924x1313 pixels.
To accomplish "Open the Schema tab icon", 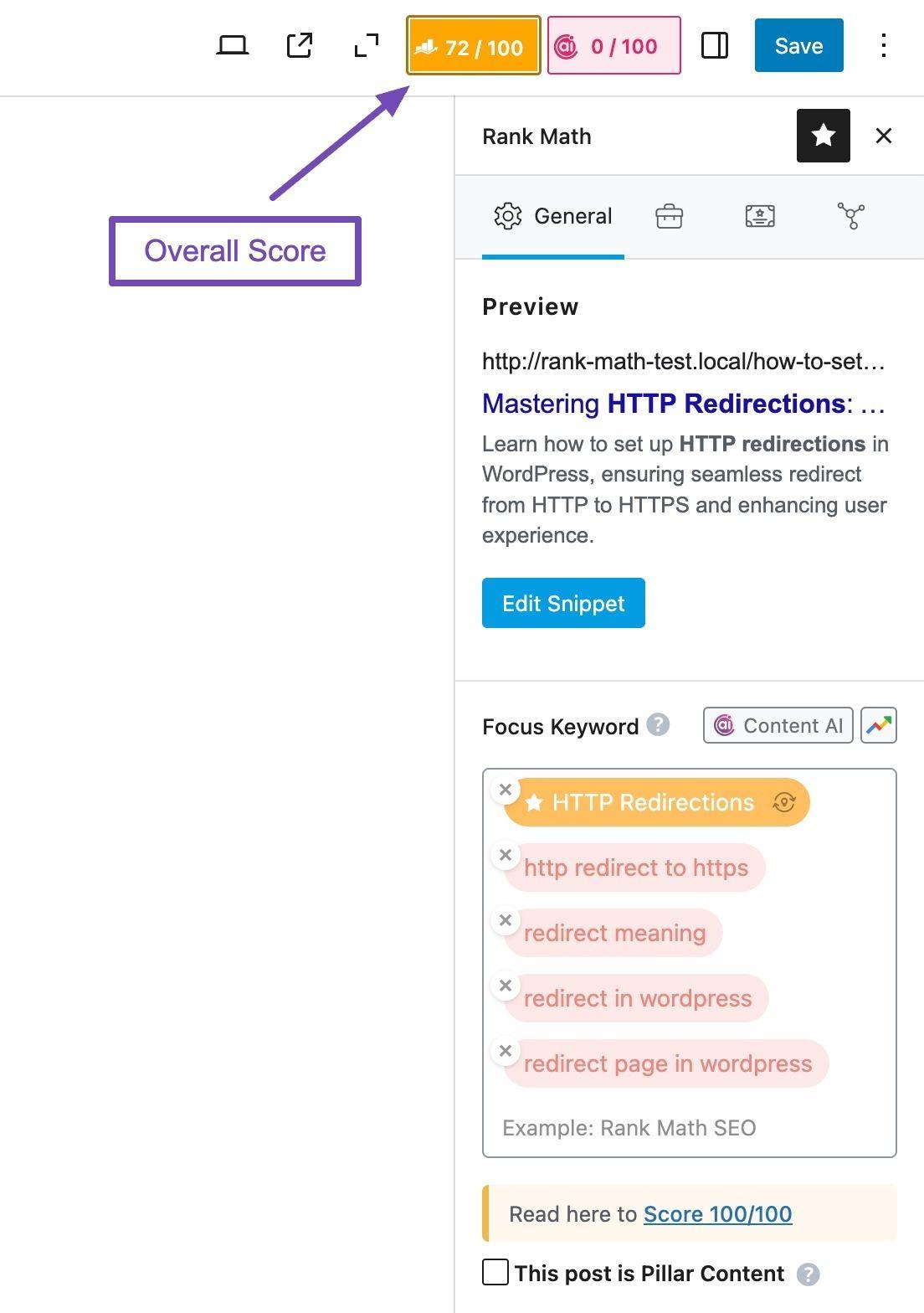I will [x=759, y=216].
